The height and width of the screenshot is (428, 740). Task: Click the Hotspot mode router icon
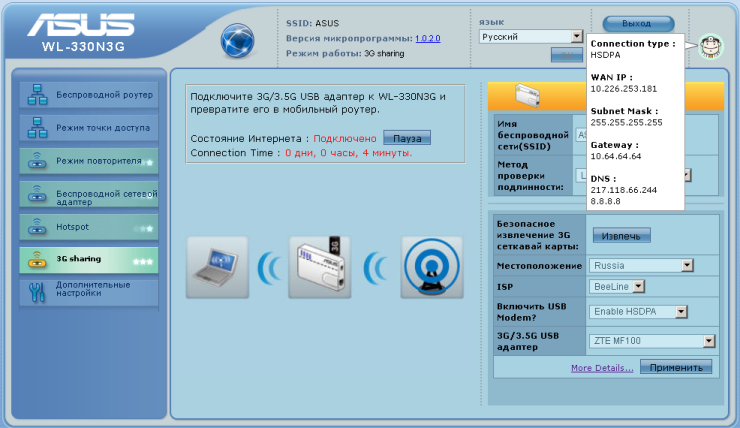coord(37,227)
